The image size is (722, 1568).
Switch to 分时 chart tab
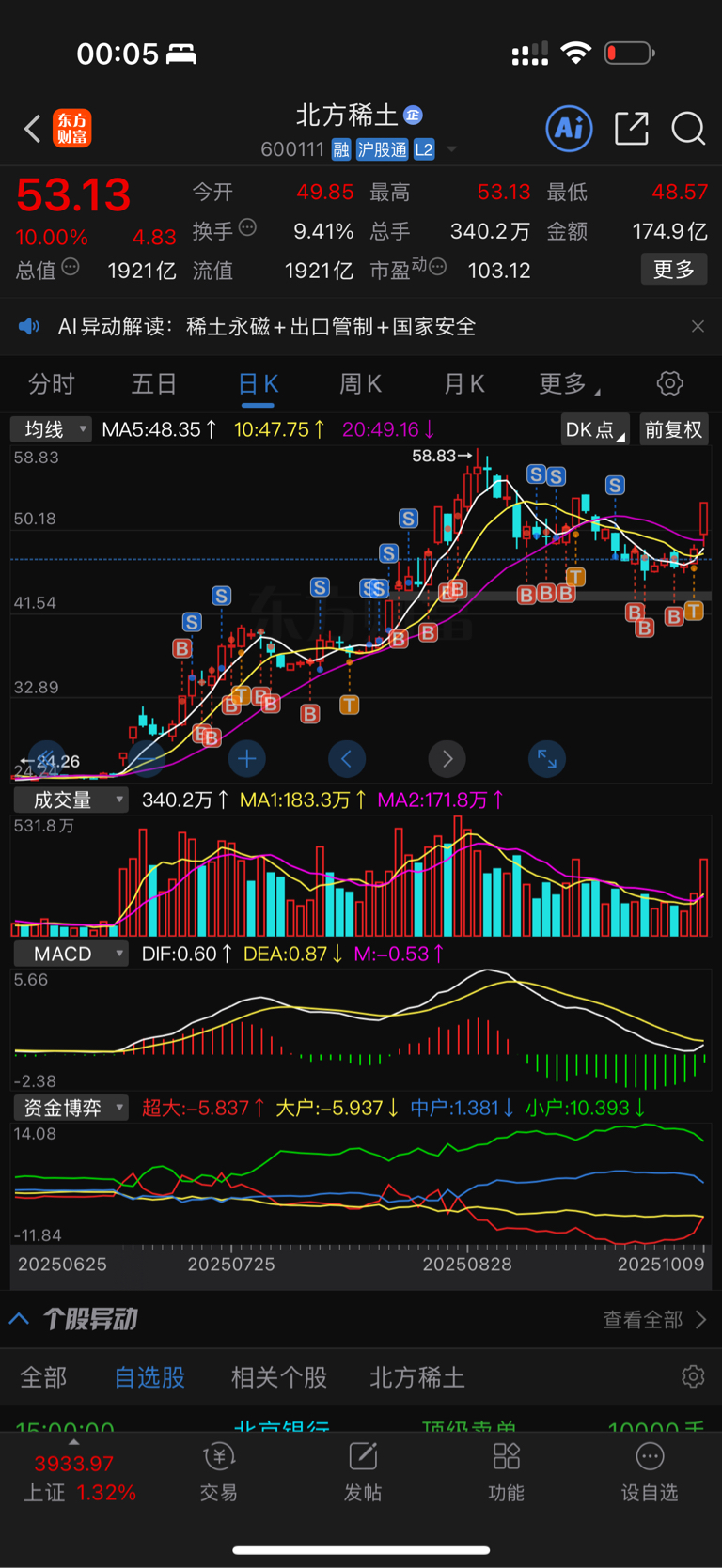52,384
